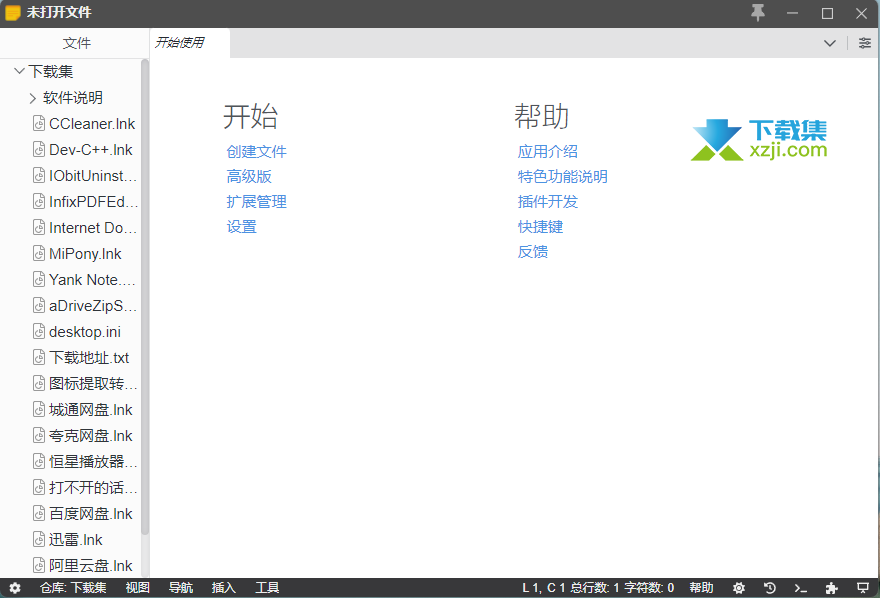Open the 扩展管理 link

pos(256,201)
